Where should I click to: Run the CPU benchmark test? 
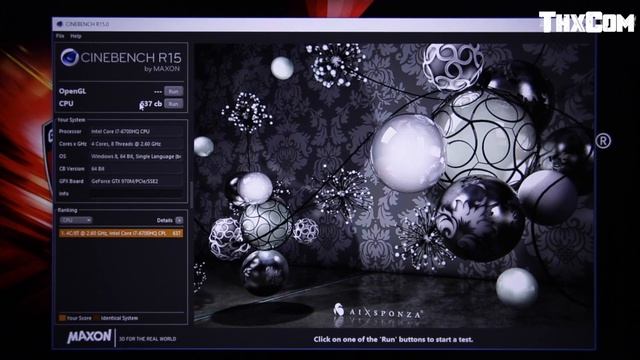173,104
